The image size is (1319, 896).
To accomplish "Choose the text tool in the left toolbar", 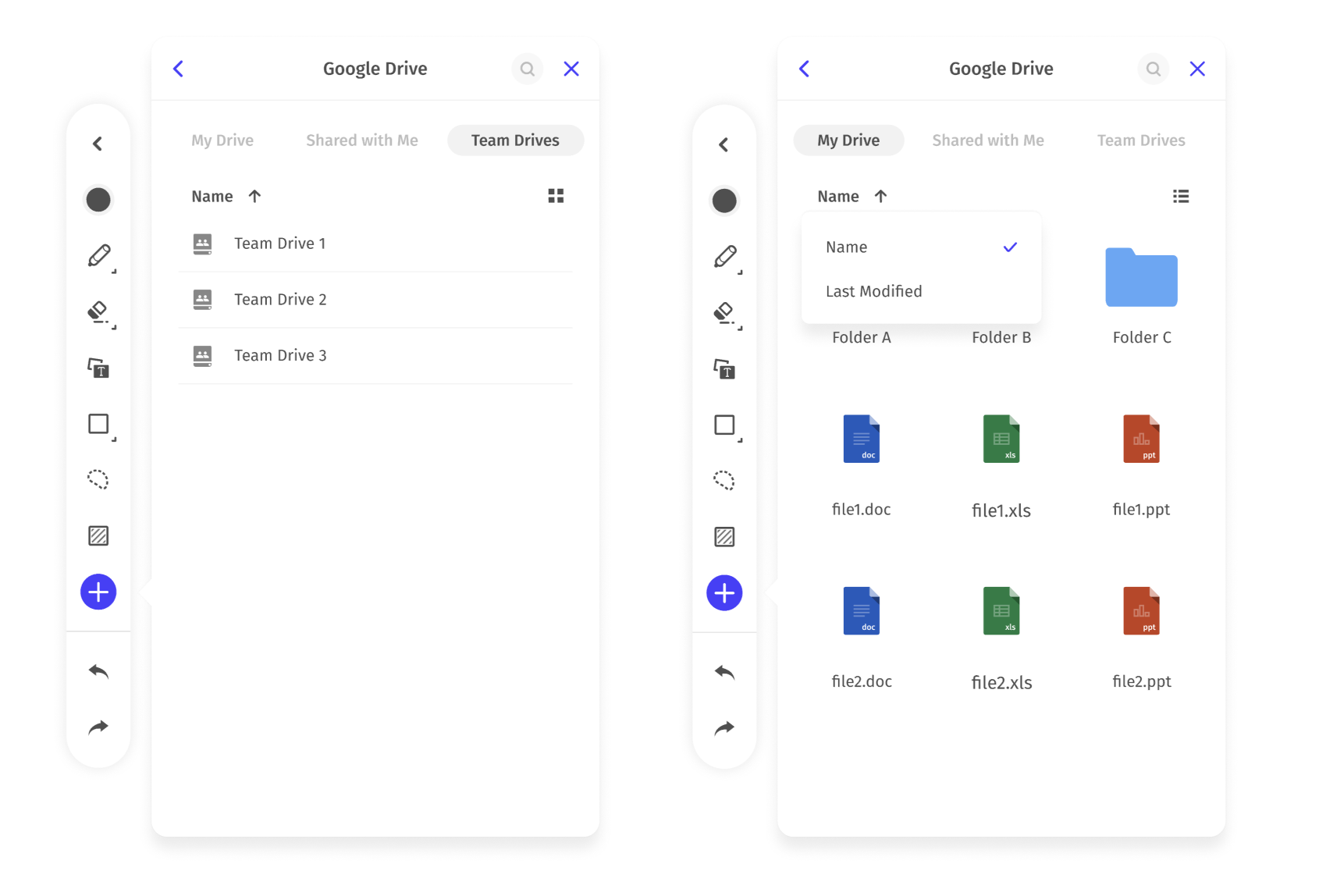I will click(x=98, y=368).
